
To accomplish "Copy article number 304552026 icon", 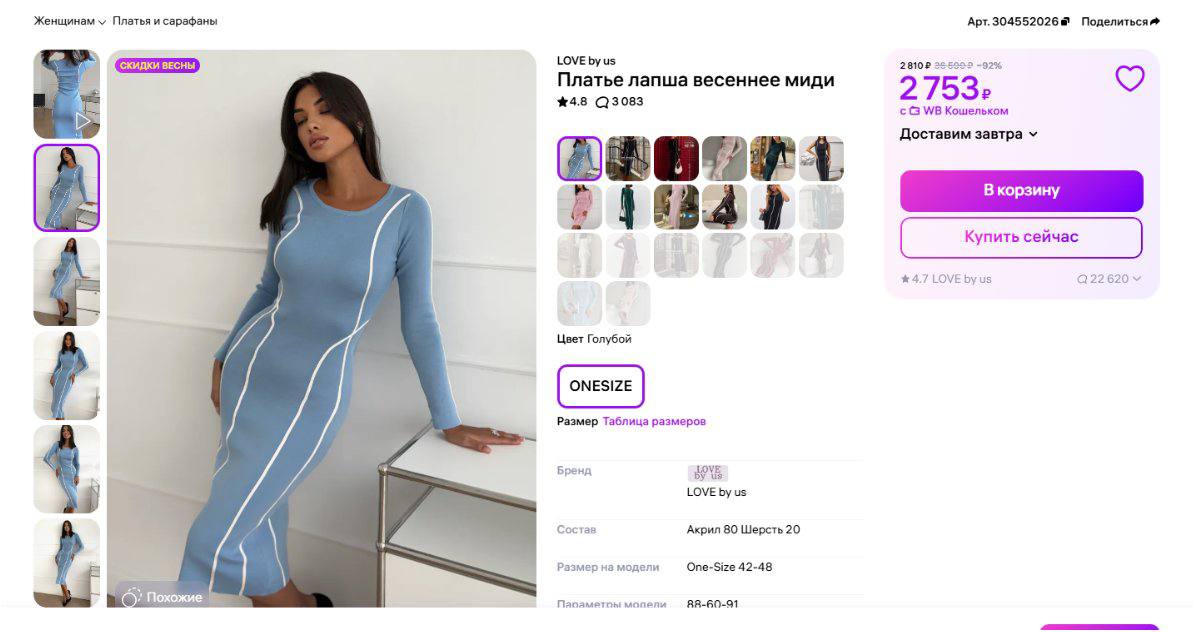I will (1065, 21).
